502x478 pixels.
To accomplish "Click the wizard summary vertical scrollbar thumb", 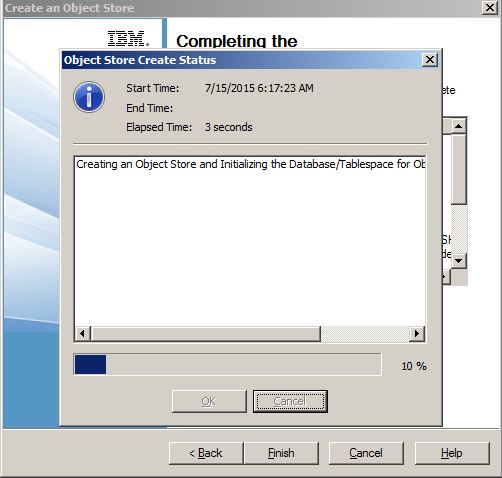I will [x=459, y=169].
